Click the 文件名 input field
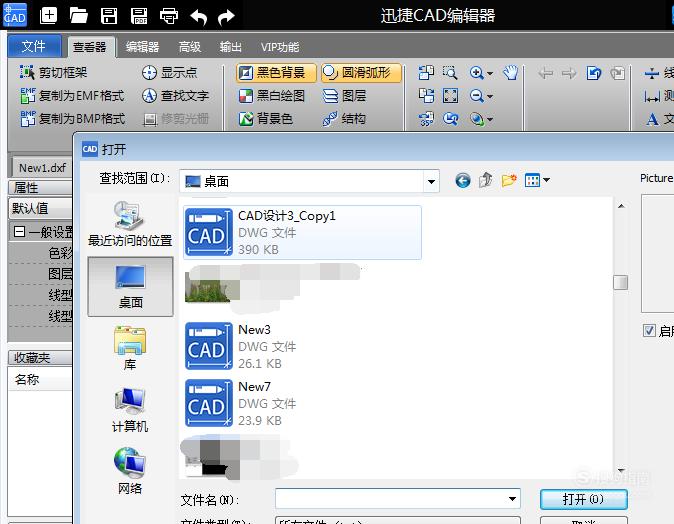 coord(390,499)
